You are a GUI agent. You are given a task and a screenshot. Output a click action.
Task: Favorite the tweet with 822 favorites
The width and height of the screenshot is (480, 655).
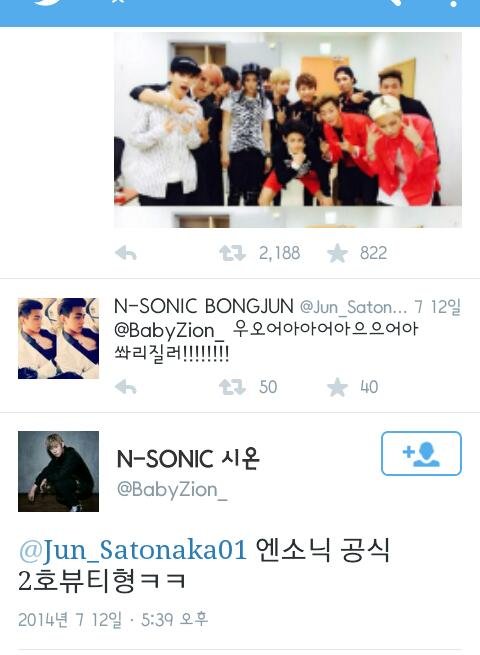337,253
